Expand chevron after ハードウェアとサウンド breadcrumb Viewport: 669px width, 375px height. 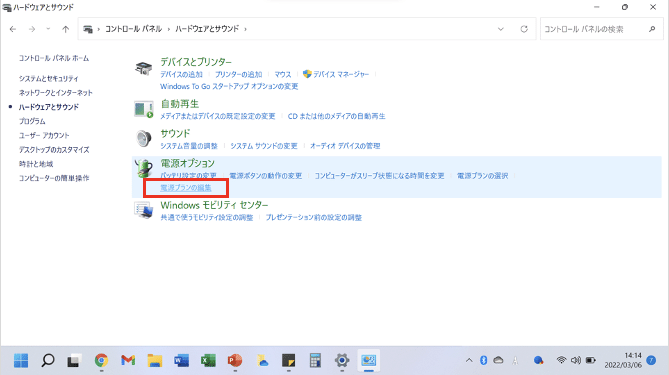(245, 29)
